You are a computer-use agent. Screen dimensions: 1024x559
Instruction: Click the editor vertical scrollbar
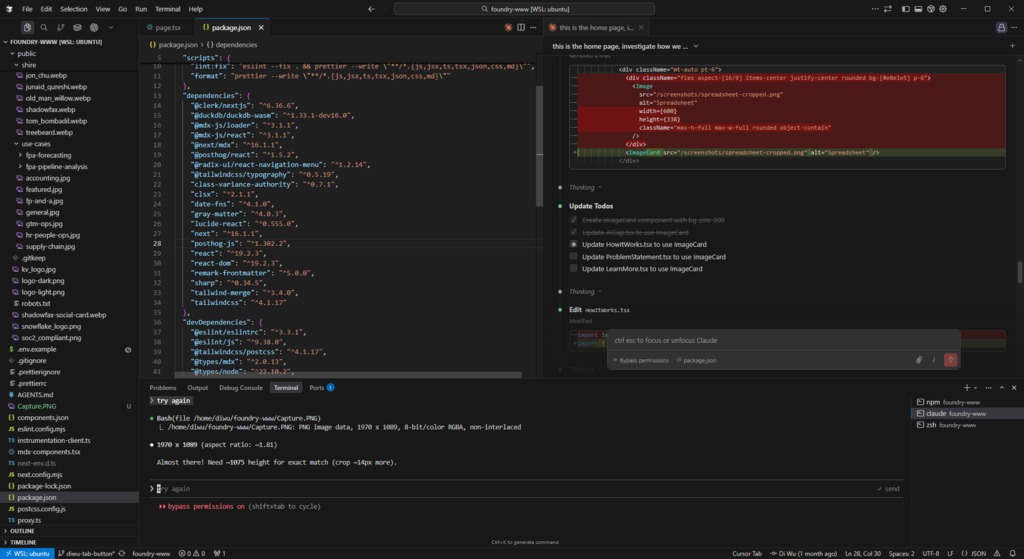click(539, 146)
